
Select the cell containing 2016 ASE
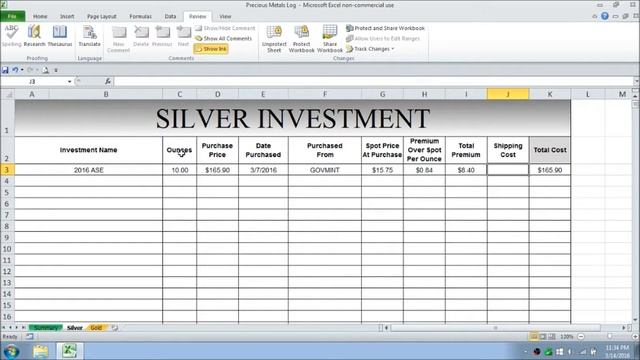pyautogui.click(x=89, y=170)
